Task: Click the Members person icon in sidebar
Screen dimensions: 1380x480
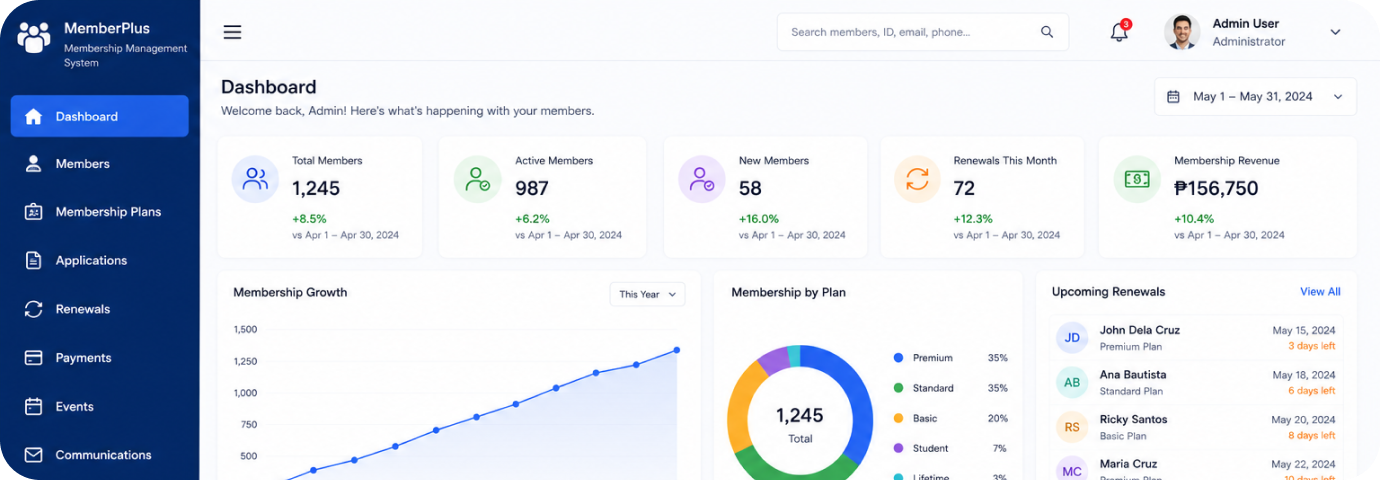Action: (33, 163)
